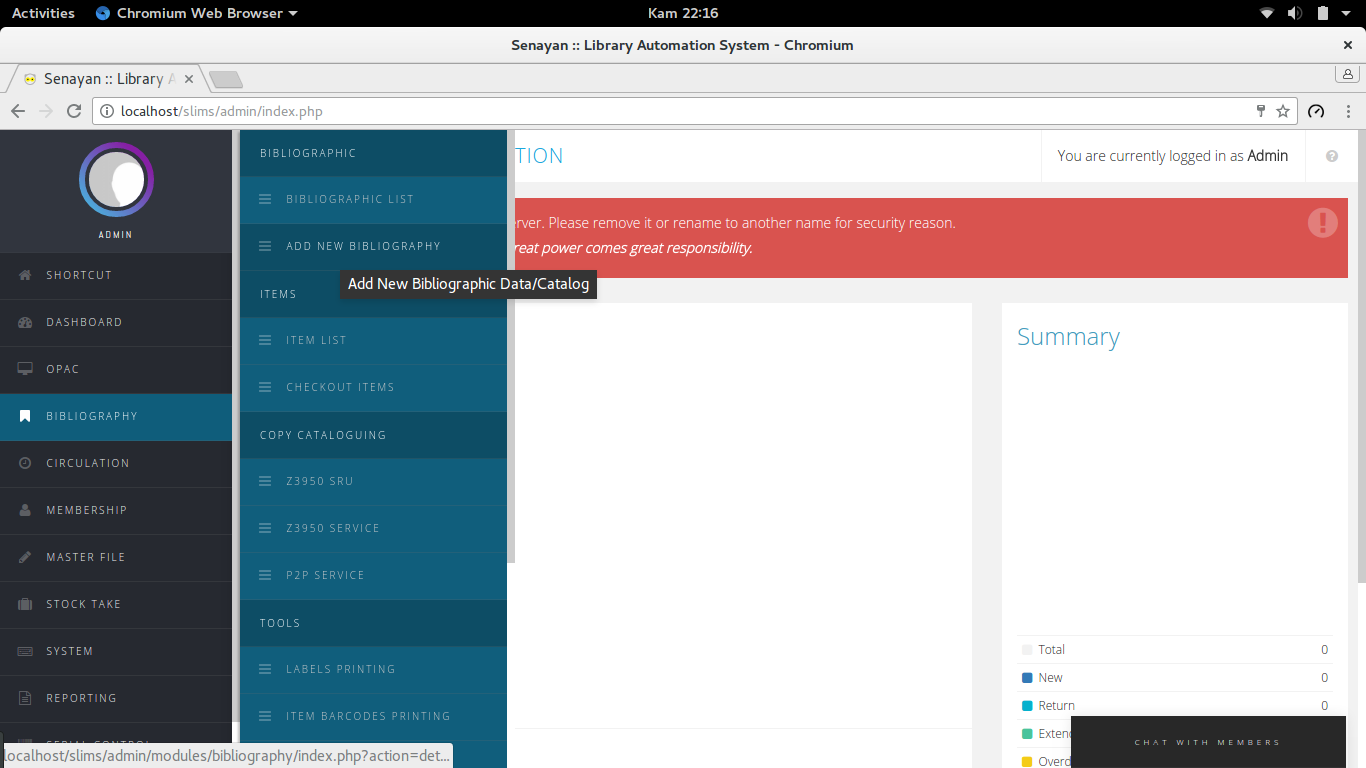The width and height of the screenshot is (1366, 768).
Task: Click the Circulation clock icon
Action: [25, 463]
